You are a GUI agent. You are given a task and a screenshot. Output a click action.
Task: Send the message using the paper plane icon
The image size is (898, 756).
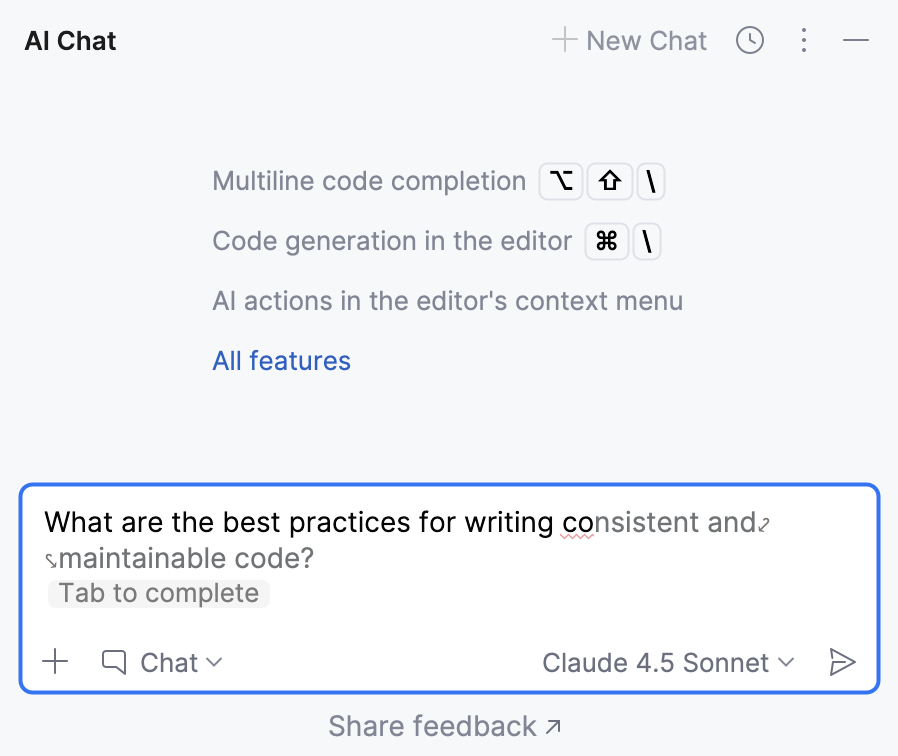pos(843,662)
